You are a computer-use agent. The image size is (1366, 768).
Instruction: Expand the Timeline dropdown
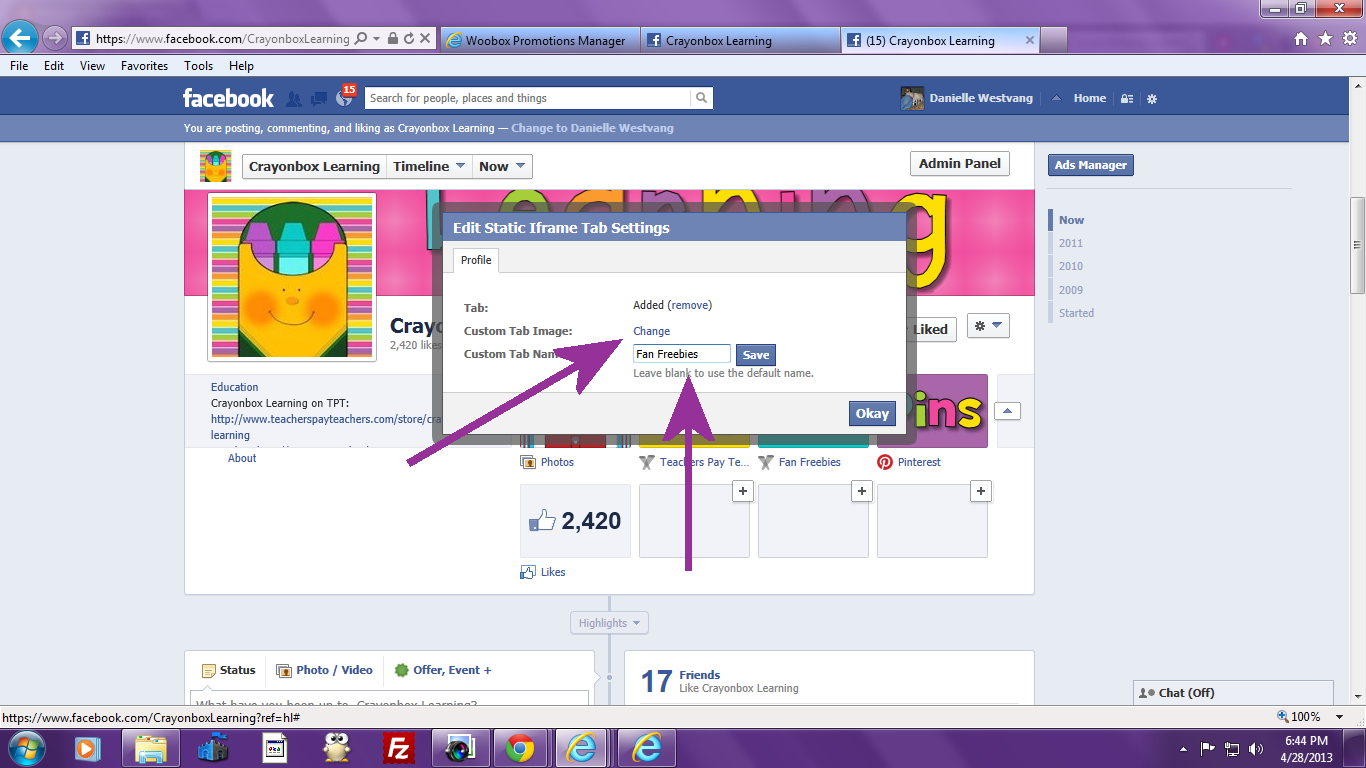click(x=429, y=167)
